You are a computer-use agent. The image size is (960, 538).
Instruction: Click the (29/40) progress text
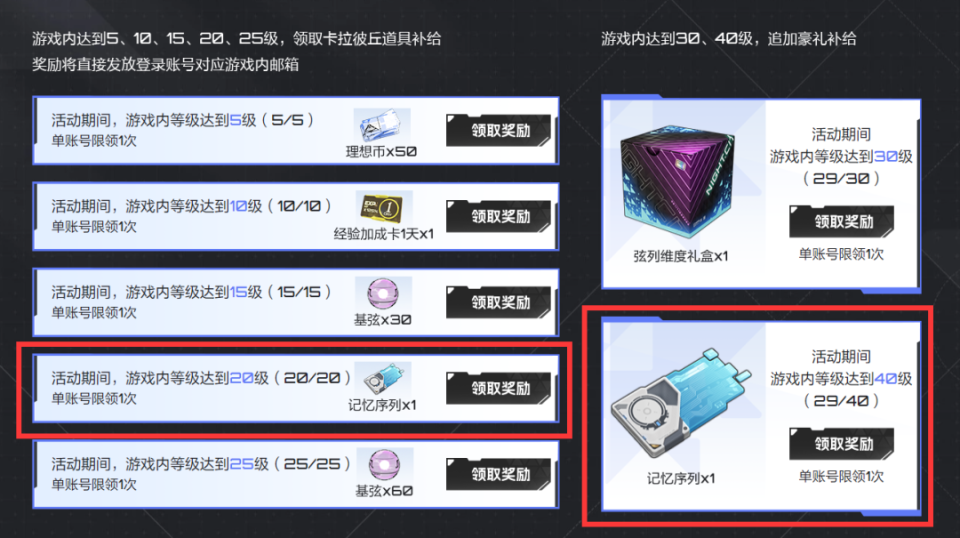pyautogui.click(x=841, y=401)
